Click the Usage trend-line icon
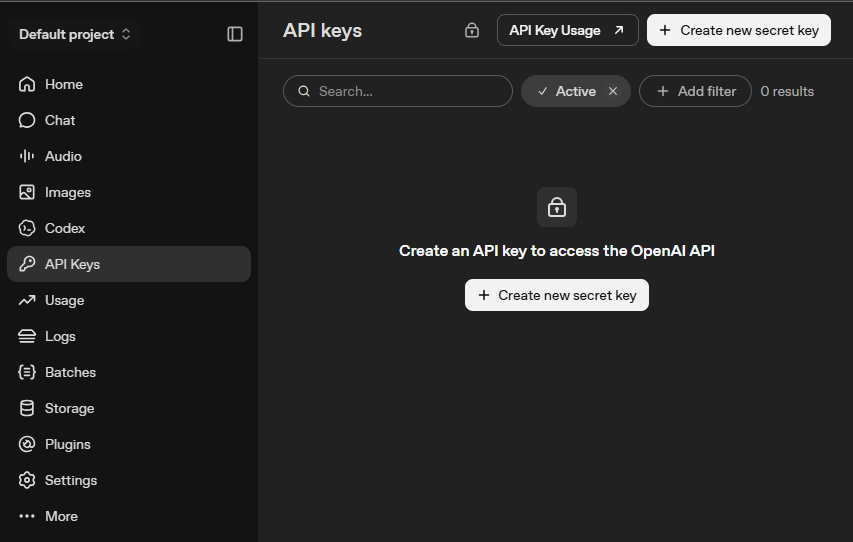 27,300
